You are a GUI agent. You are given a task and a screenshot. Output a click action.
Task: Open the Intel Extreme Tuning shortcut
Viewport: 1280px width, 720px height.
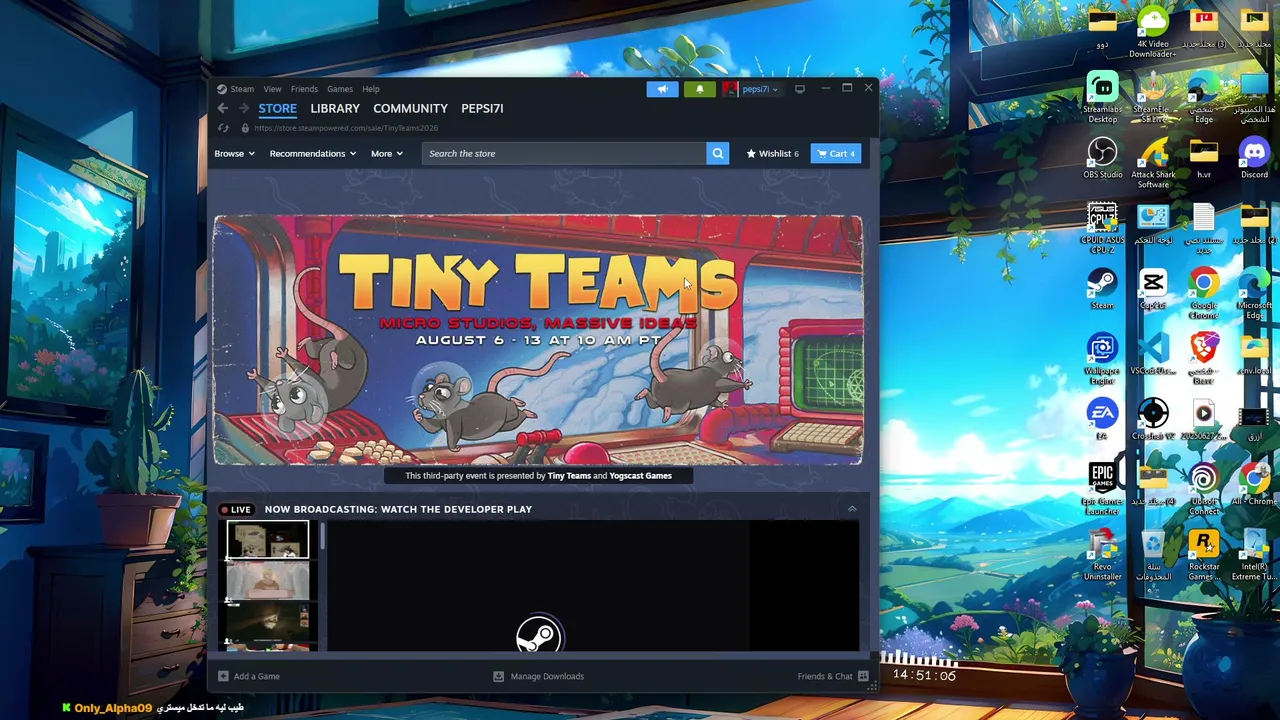[1254, 555]
